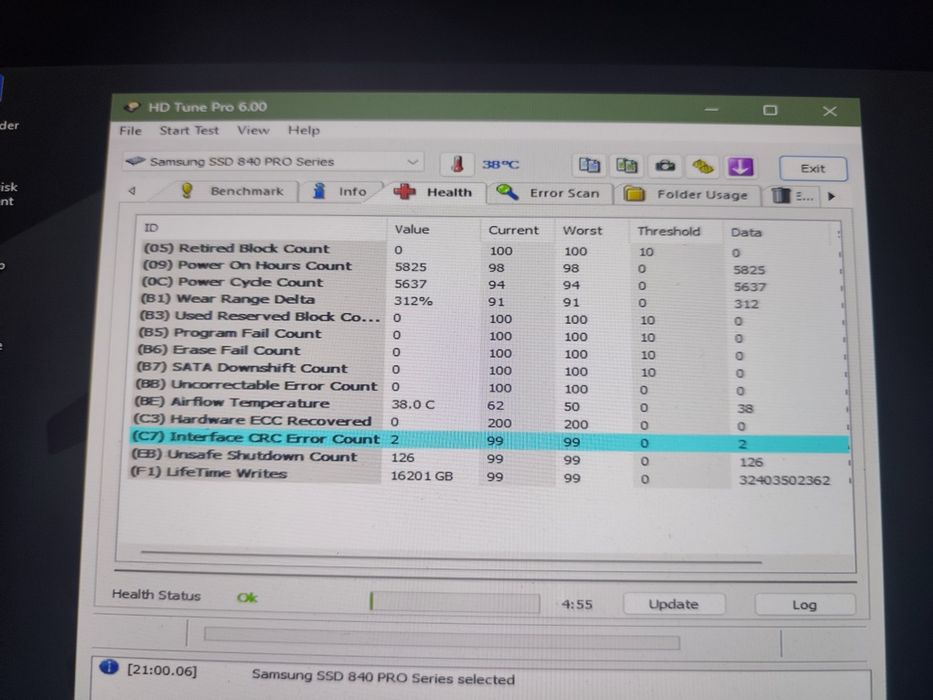Click the 32403502362 data cell
933x700 pixels.
coord(784,480)
